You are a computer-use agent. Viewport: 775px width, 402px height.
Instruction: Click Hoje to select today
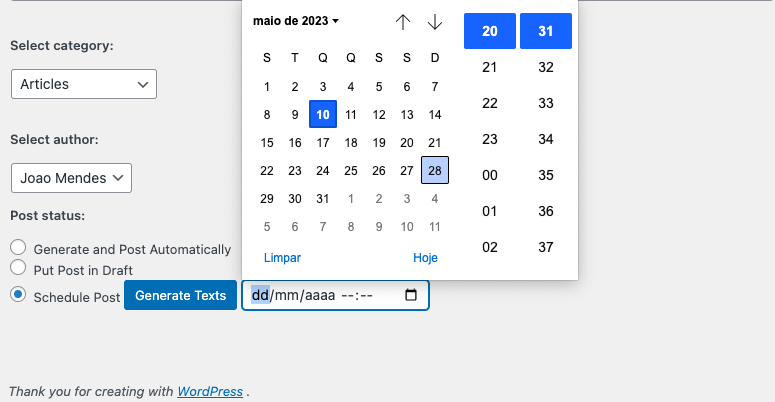(426, 258)
